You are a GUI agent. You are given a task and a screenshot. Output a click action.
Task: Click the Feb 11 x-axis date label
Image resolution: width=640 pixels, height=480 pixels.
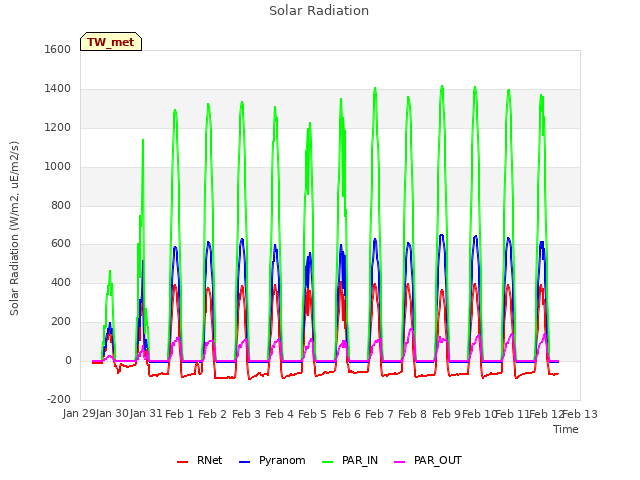pos(512,414)
